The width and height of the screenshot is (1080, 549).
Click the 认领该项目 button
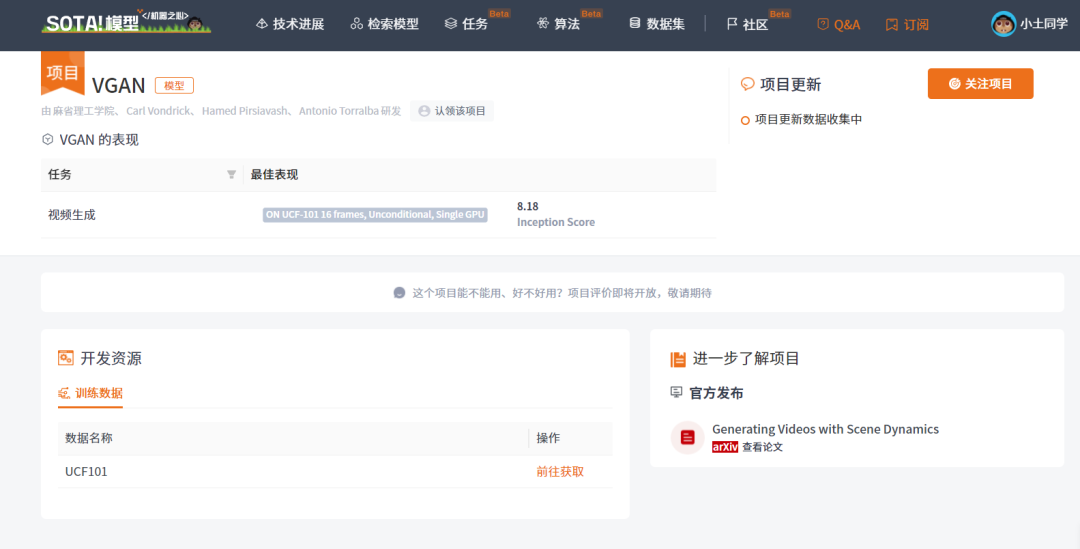pos(452,111)
